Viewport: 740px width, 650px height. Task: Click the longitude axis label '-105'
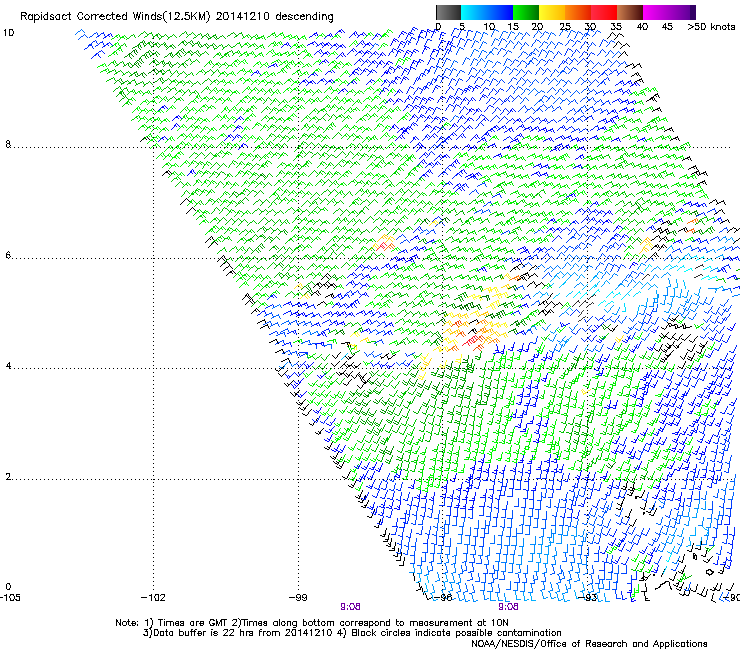tap(10, 597)
